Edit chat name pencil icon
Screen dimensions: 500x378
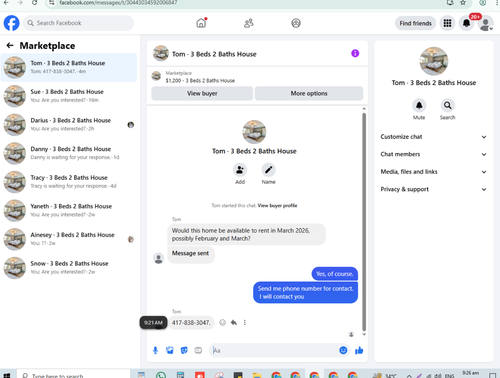click(x=268, y=170)
